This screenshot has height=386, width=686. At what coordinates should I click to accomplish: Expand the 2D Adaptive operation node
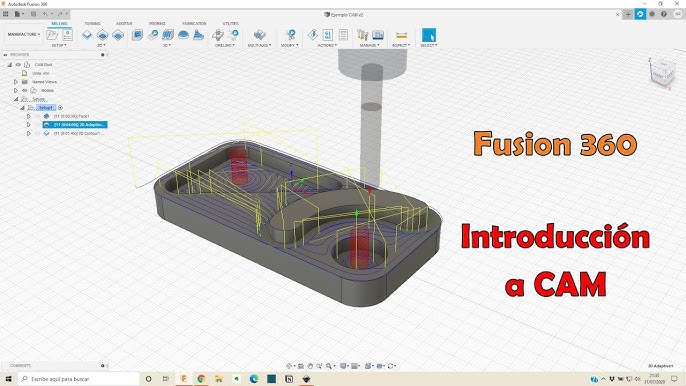(x=29, y=125)
